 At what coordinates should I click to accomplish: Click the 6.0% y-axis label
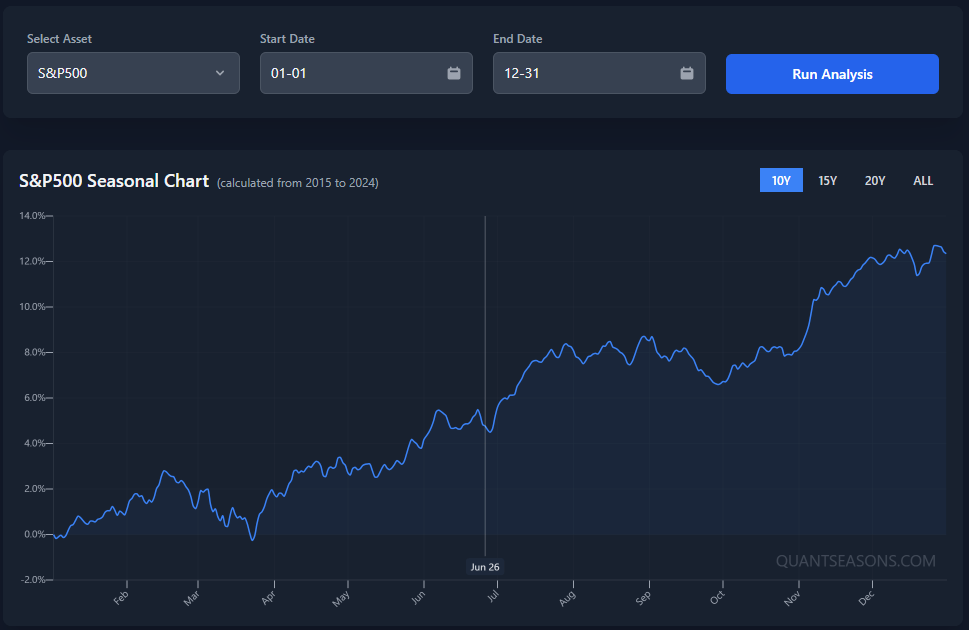pyautogui.click(x=35, y=398)
